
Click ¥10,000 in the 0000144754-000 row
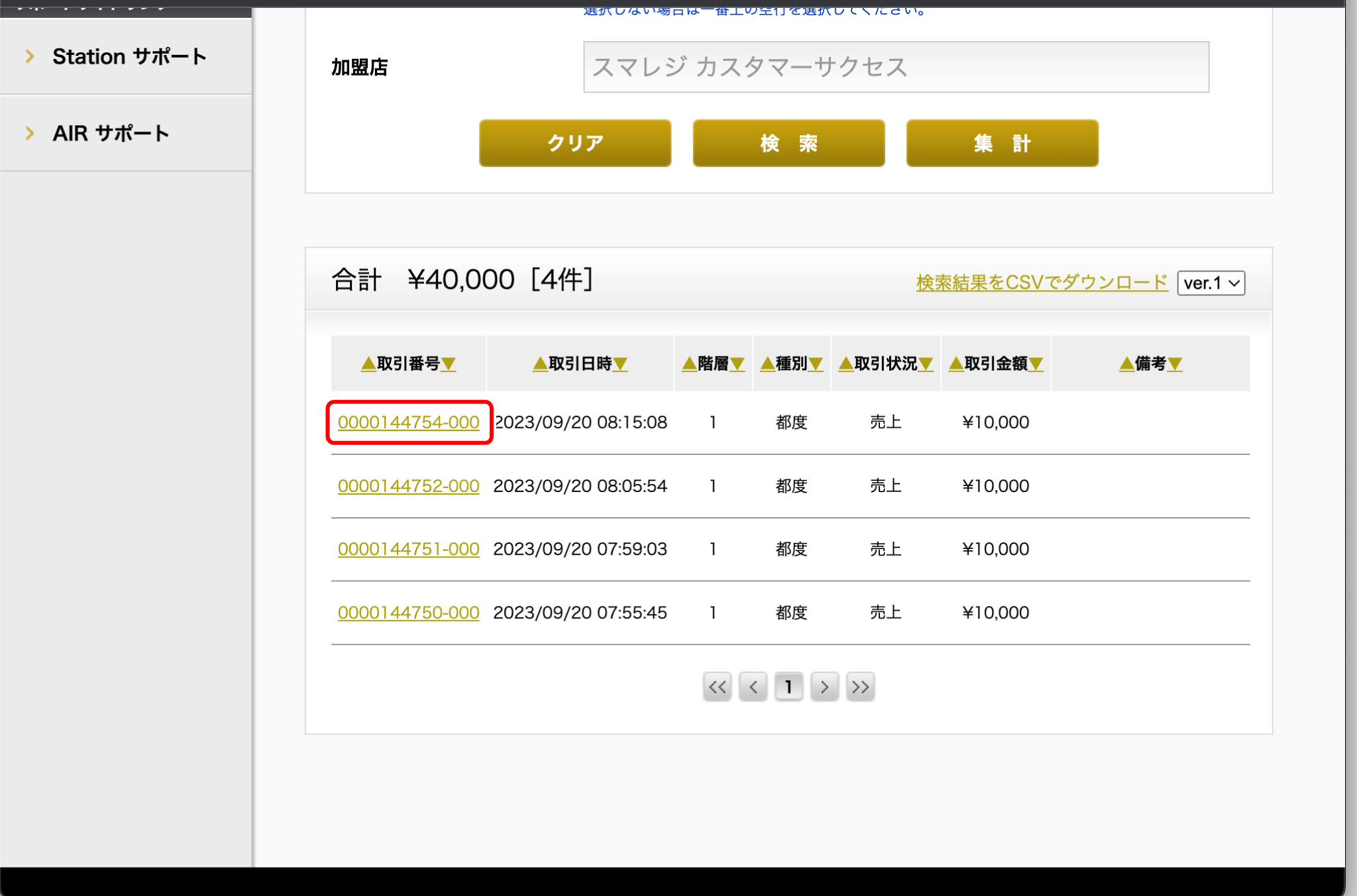(x=995, y=422)
